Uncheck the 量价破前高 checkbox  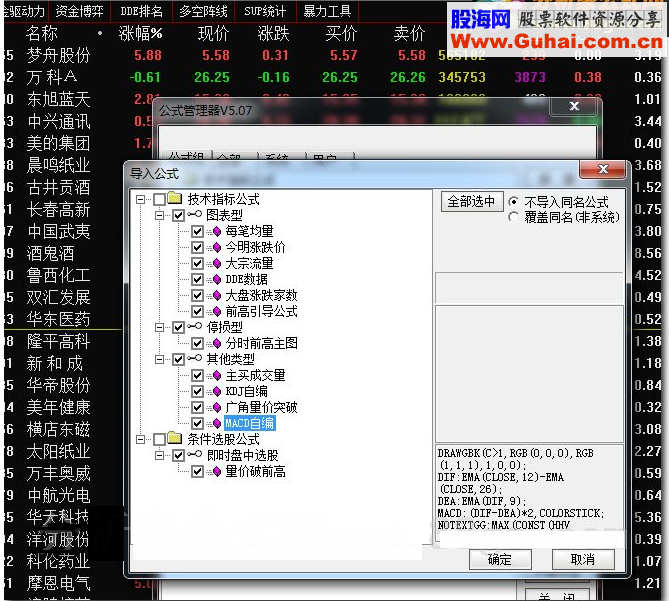tap(197, 472)
